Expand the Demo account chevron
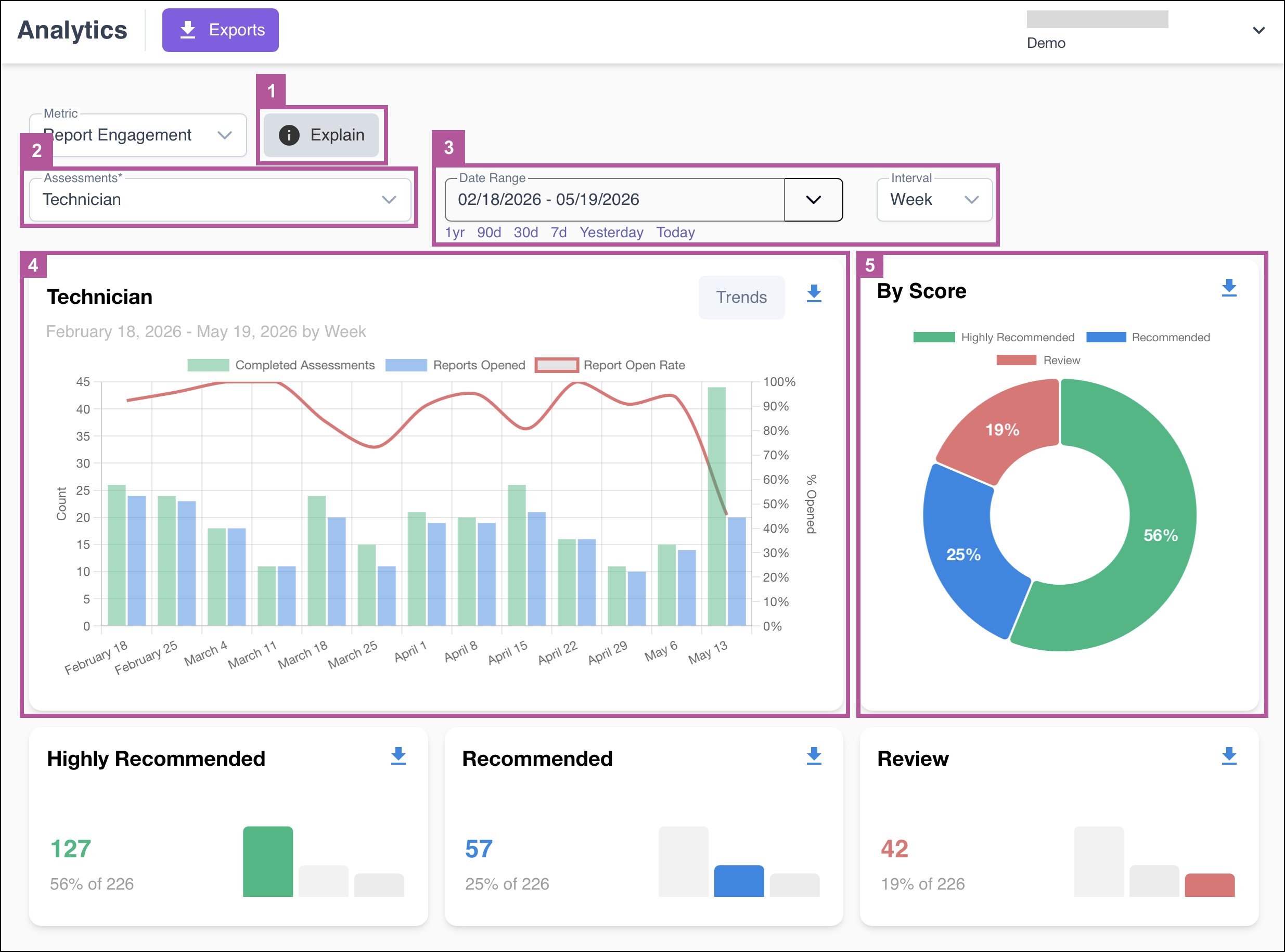Image resolution: width=1285 pixels, height=952 pixels. pos(1258,30)
